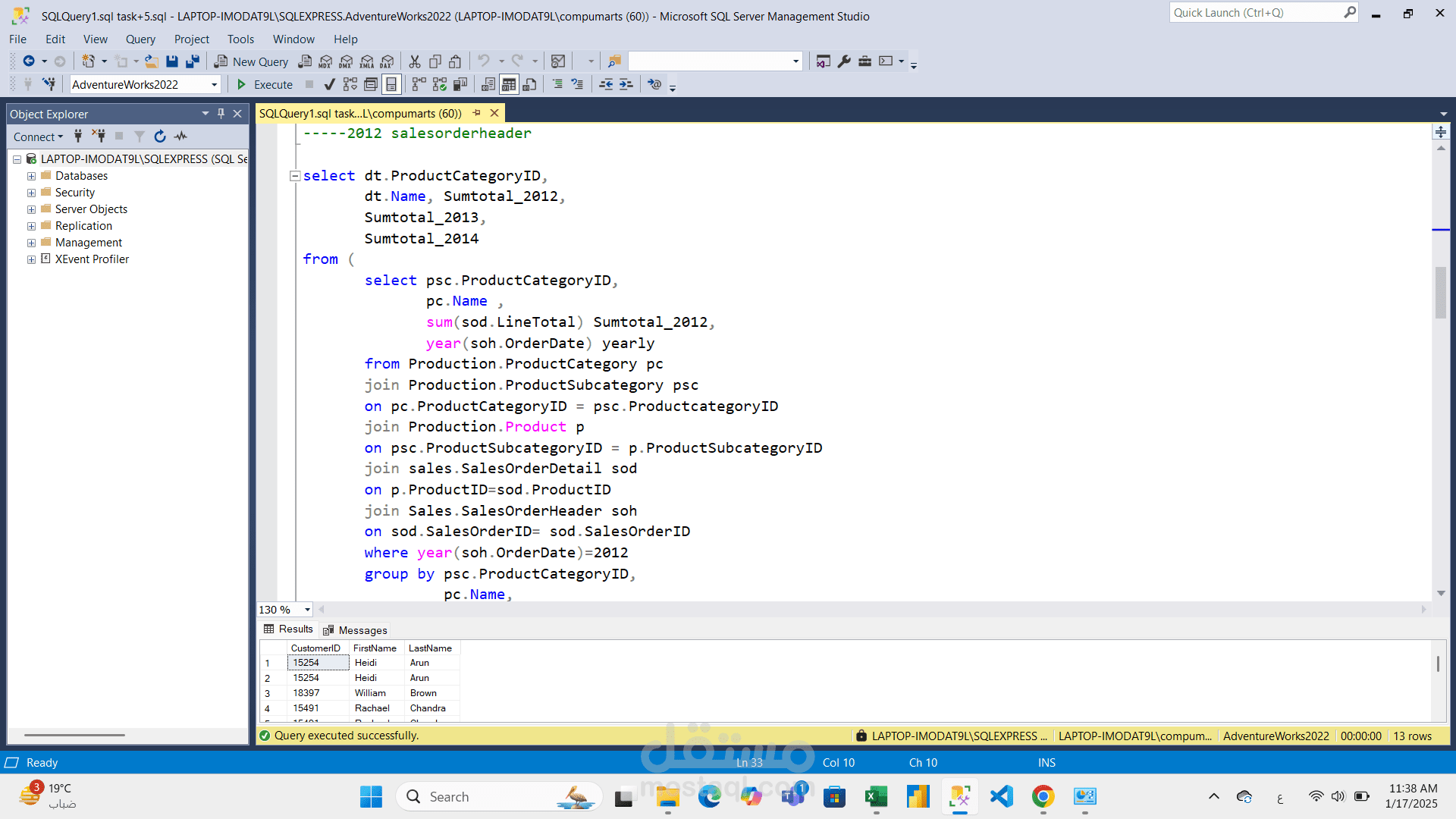Image resolution: width=1456 pixels, height=819 pixels.
Task: Open the 130 % zoom dropdown
Action: 307,610
